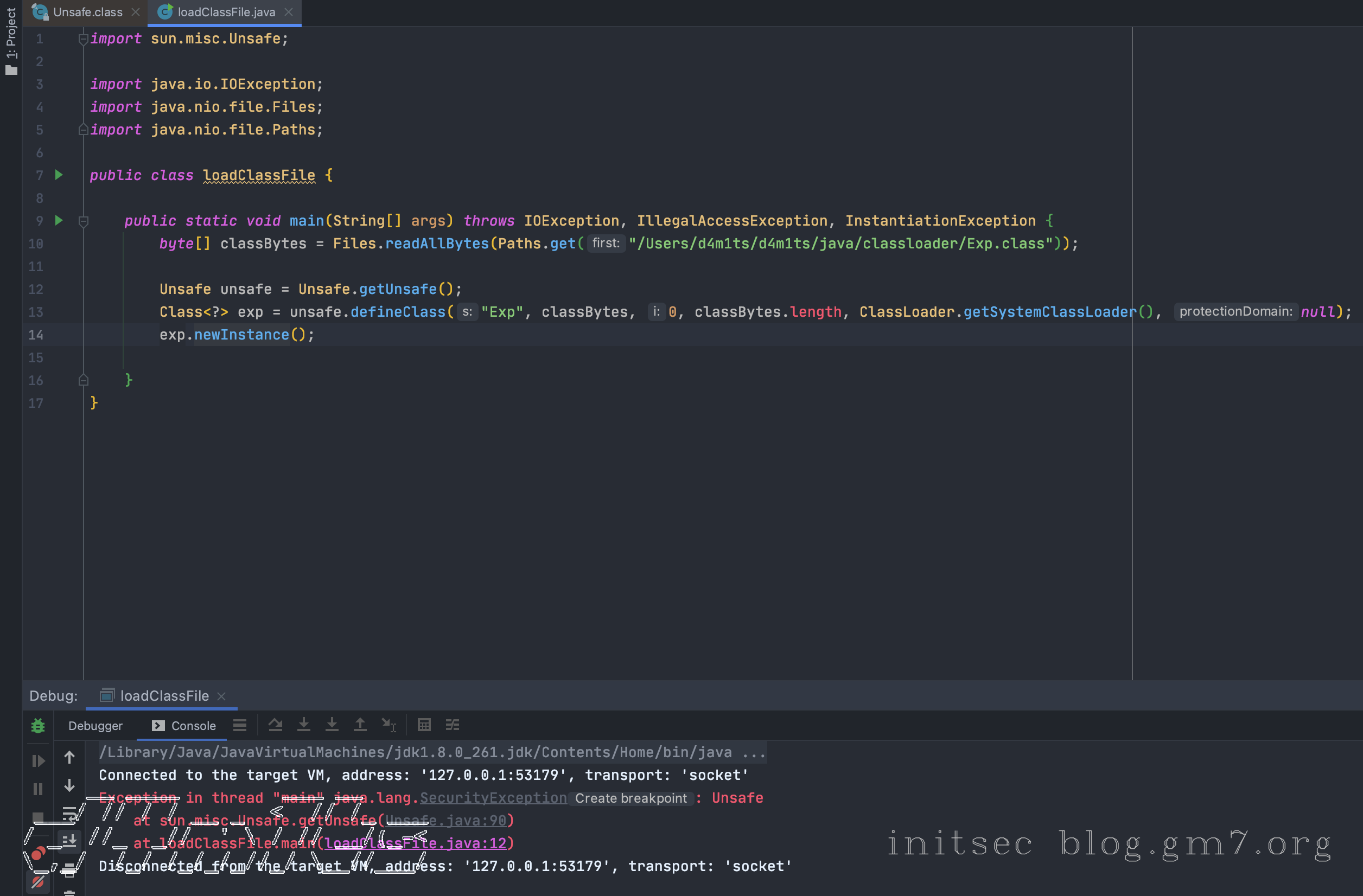Click Step Over in debug toolbar
This screenshot has height=896, width=1363.
(x=276, y=725)
